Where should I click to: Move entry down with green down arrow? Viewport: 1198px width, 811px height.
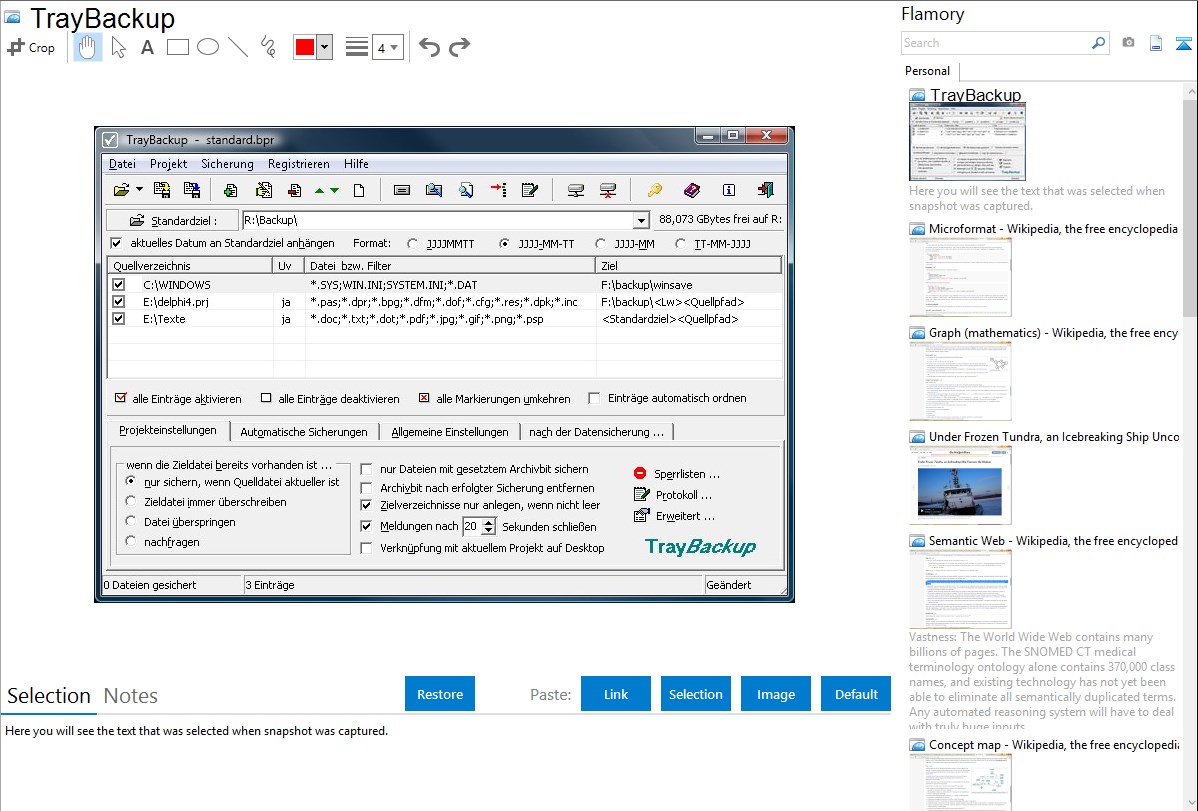334,190
